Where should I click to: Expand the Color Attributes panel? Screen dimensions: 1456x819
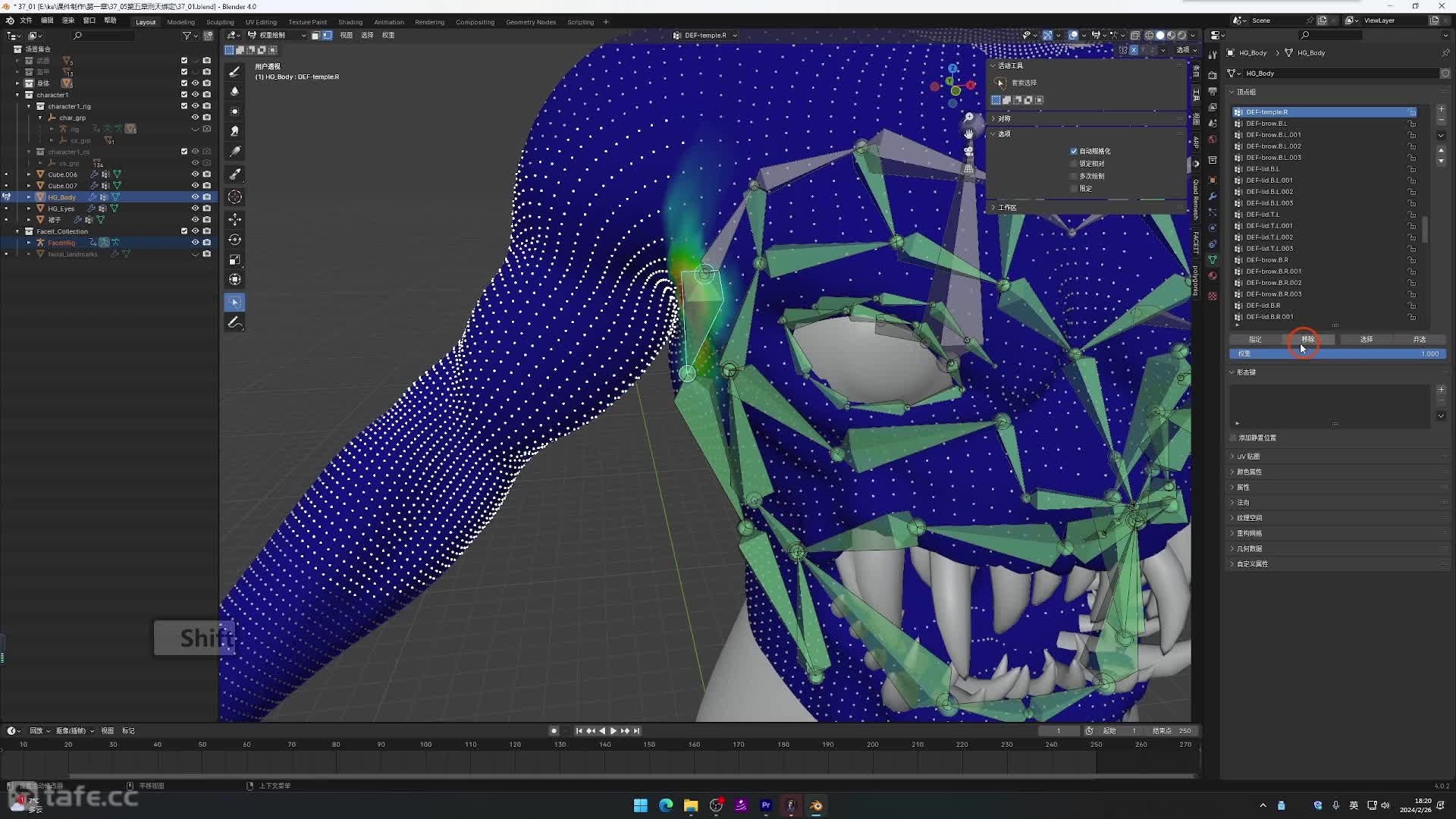pos(1248,472)
